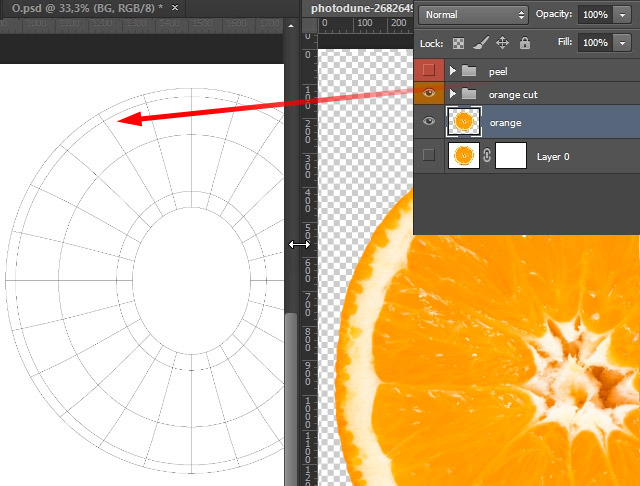Click the lock all padlock icon
Image resolution: width=640 pixels, height=486 pixels.
point(525,43)
